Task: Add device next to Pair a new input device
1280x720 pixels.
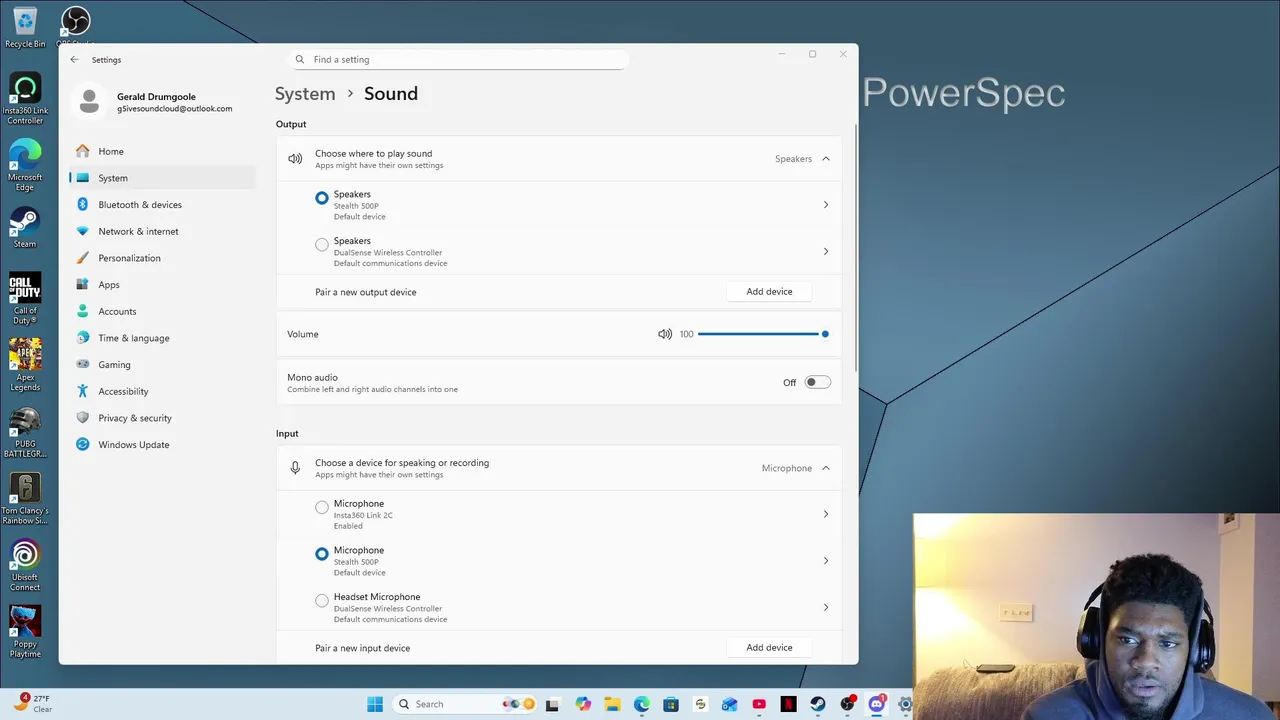Action: 769,648
